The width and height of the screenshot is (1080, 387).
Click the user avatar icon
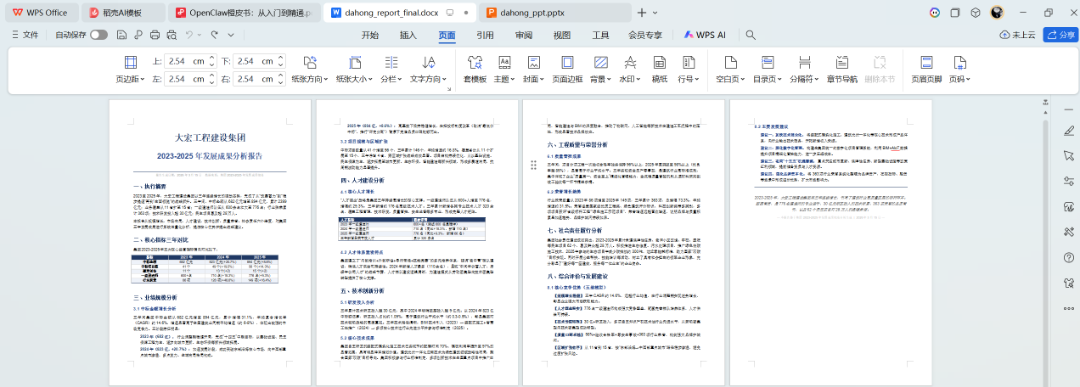click(x=997, y=12)
